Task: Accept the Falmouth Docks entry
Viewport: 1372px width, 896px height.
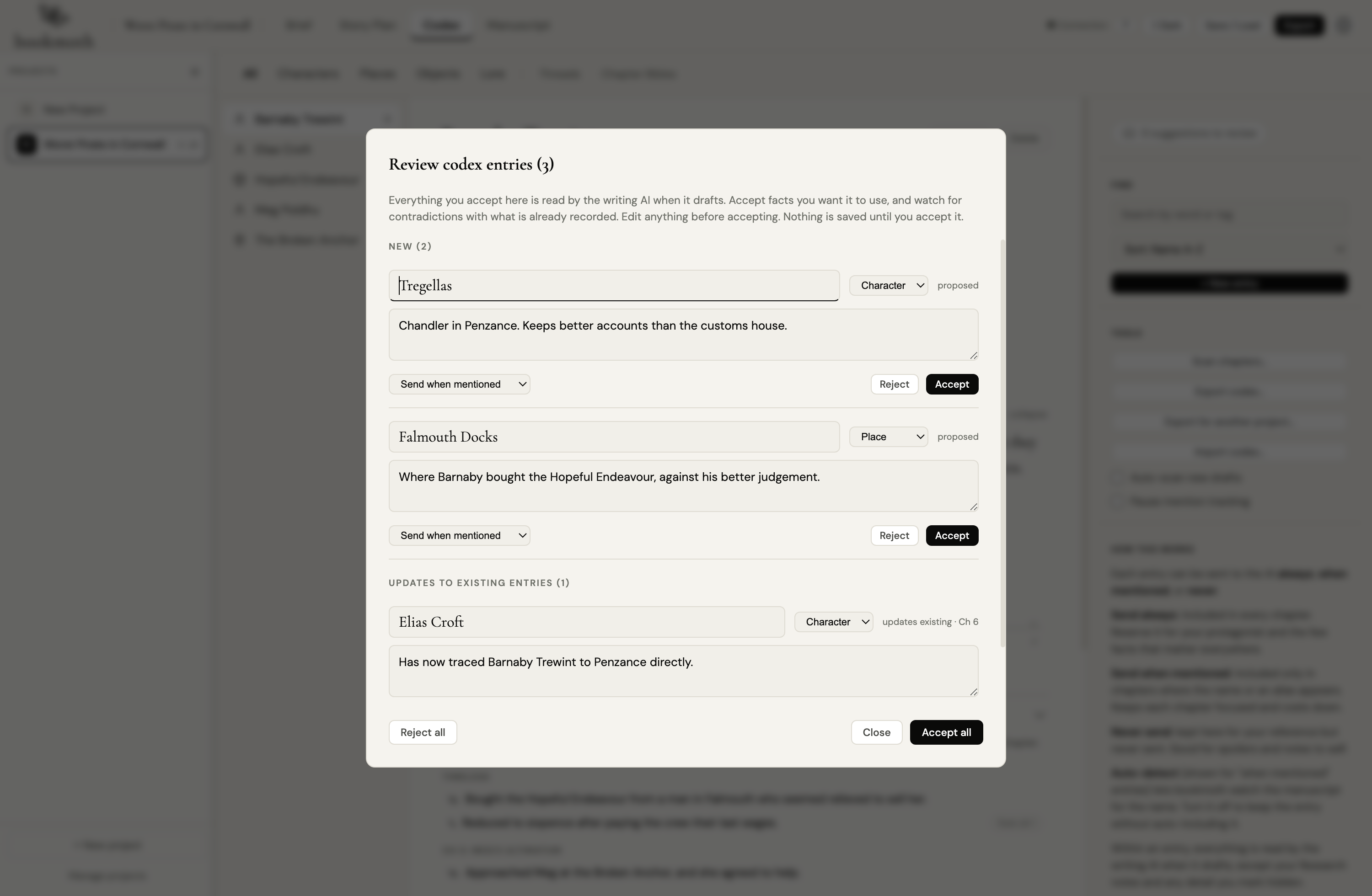Action: [952, 535]
